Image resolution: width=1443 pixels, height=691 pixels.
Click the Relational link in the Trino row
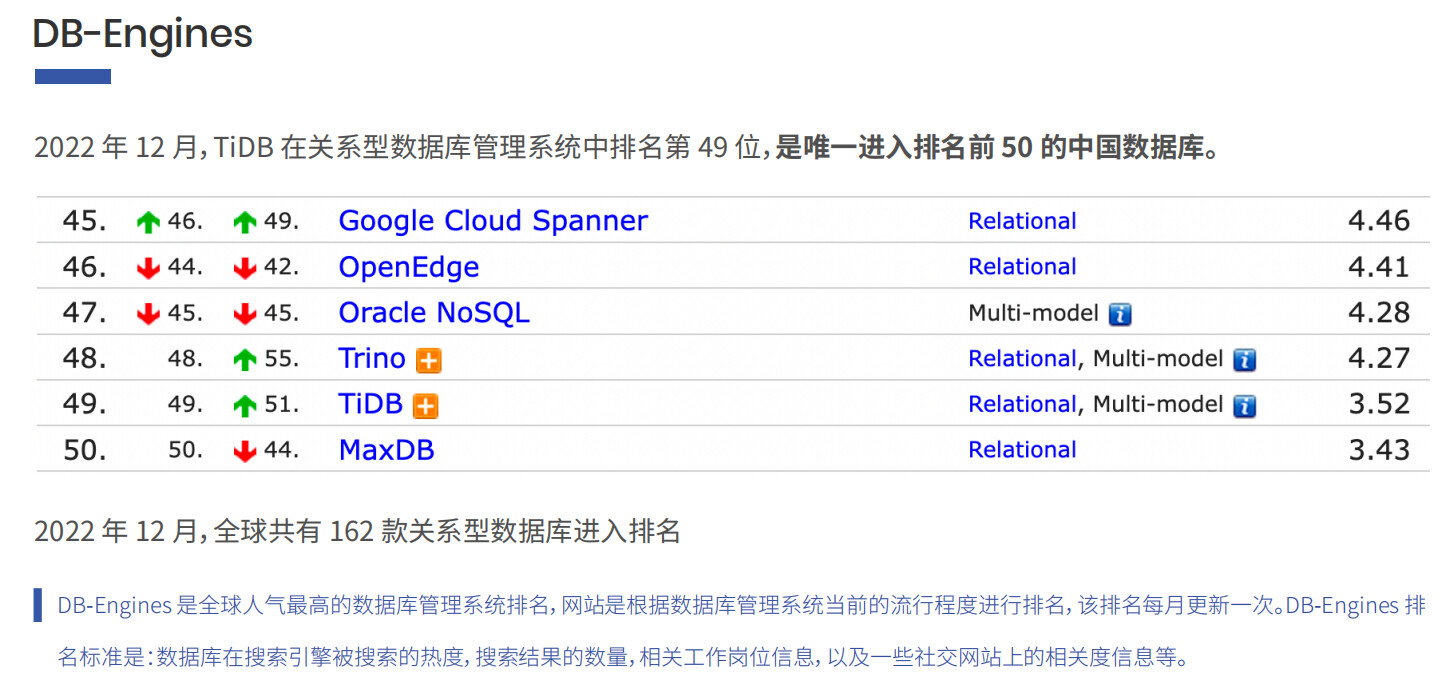1022,358
